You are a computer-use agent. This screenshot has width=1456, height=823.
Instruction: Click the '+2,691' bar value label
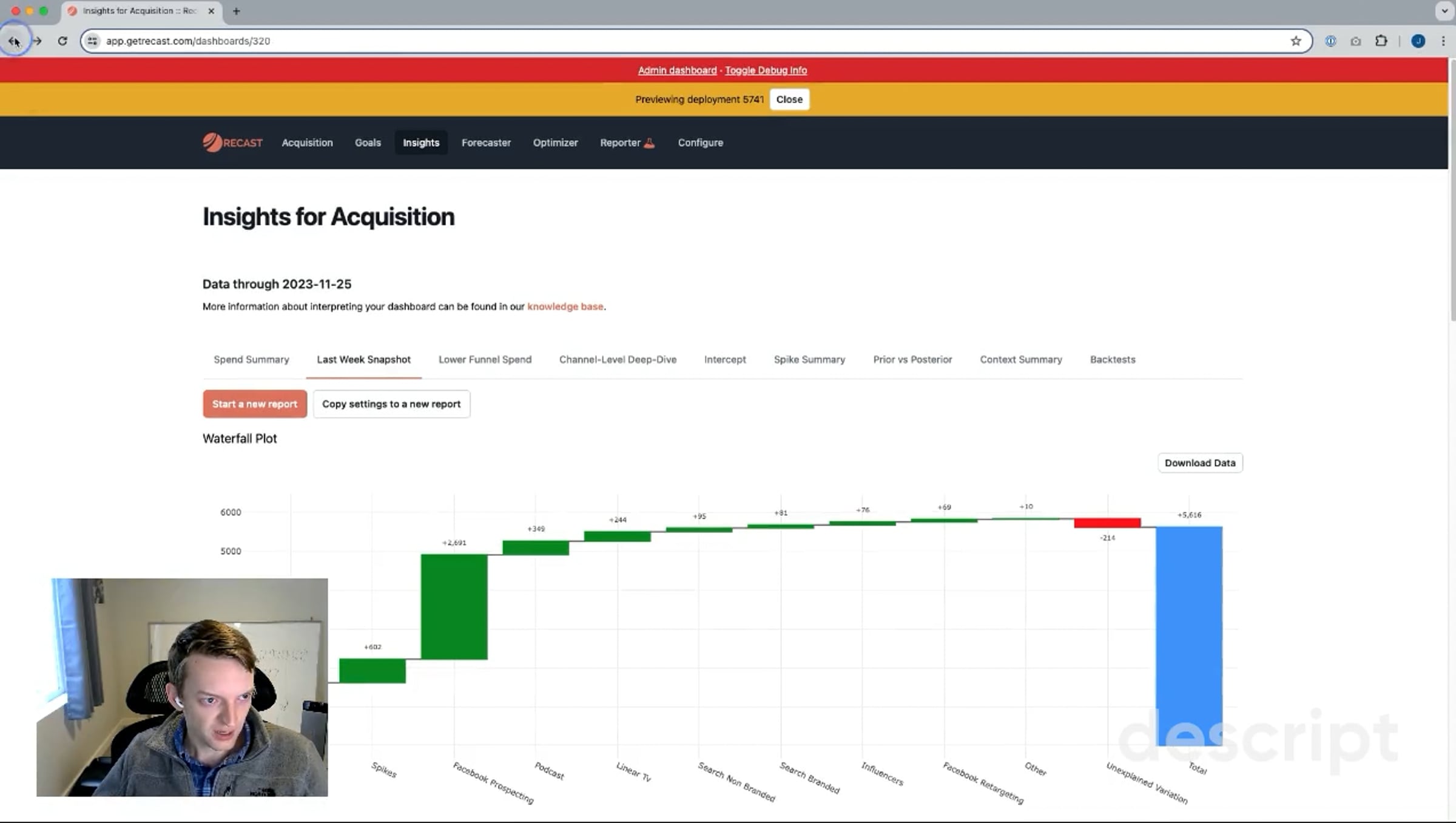click(x=454, y=543)
